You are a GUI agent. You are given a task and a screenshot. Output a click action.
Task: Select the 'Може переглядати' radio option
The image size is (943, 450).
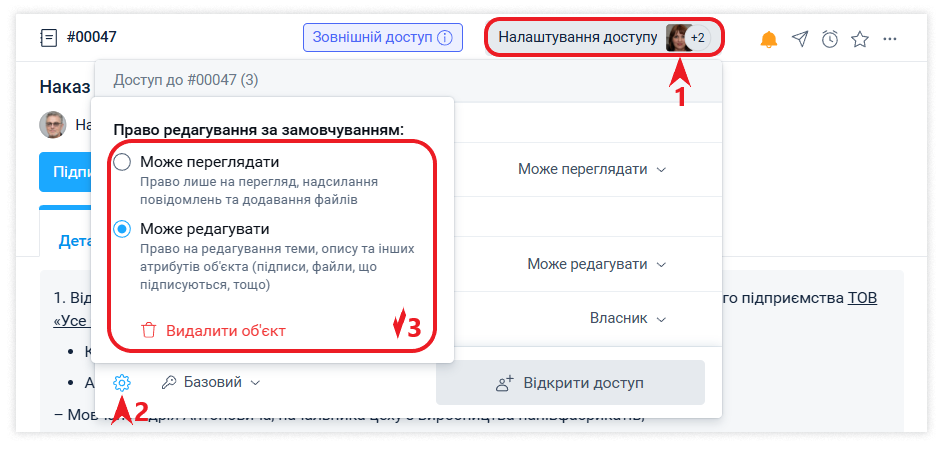pyautogui.click(x=122, y=162)
